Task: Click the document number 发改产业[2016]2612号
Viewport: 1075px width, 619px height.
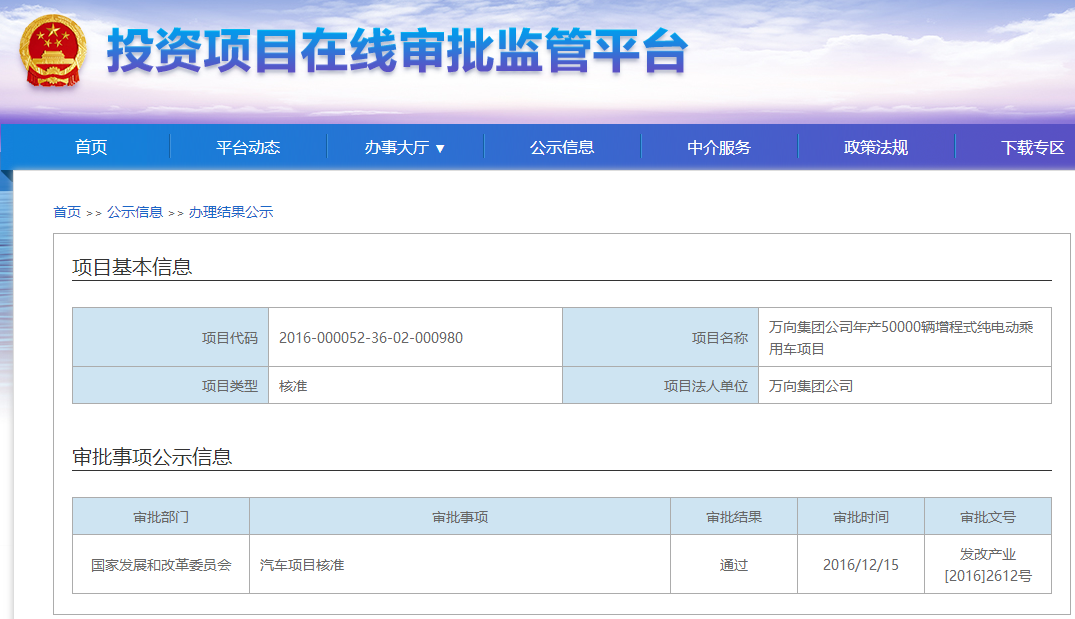Action: point(988,563)
